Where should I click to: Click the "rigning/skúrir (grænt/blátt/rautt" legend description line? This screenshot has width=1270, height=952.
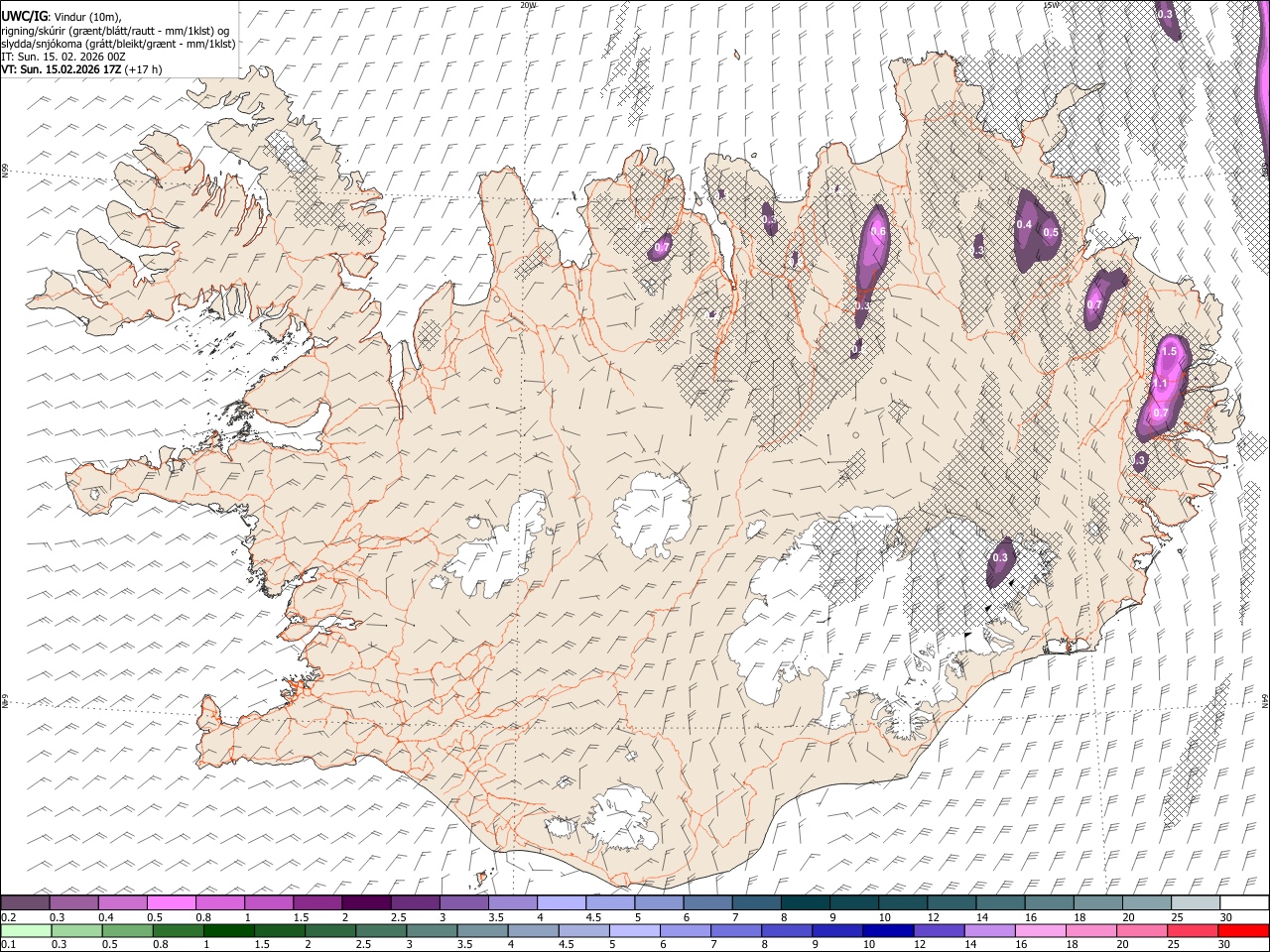click(116, 31)
